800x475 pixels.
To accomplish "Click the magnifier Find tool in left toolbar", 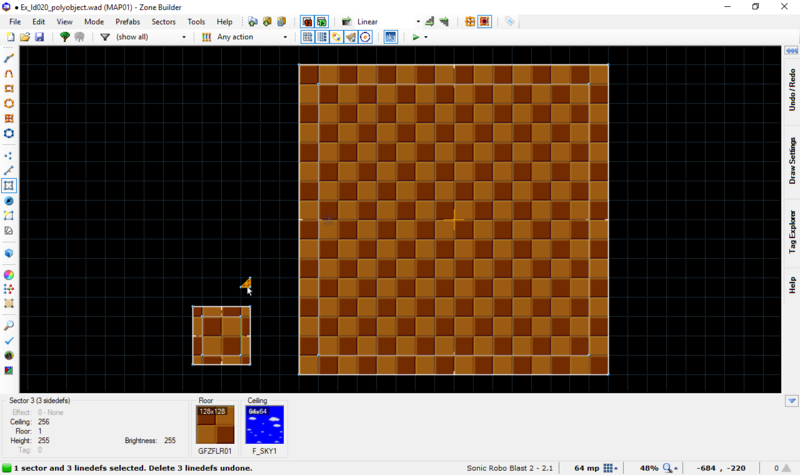I will (x=9, y=325).
